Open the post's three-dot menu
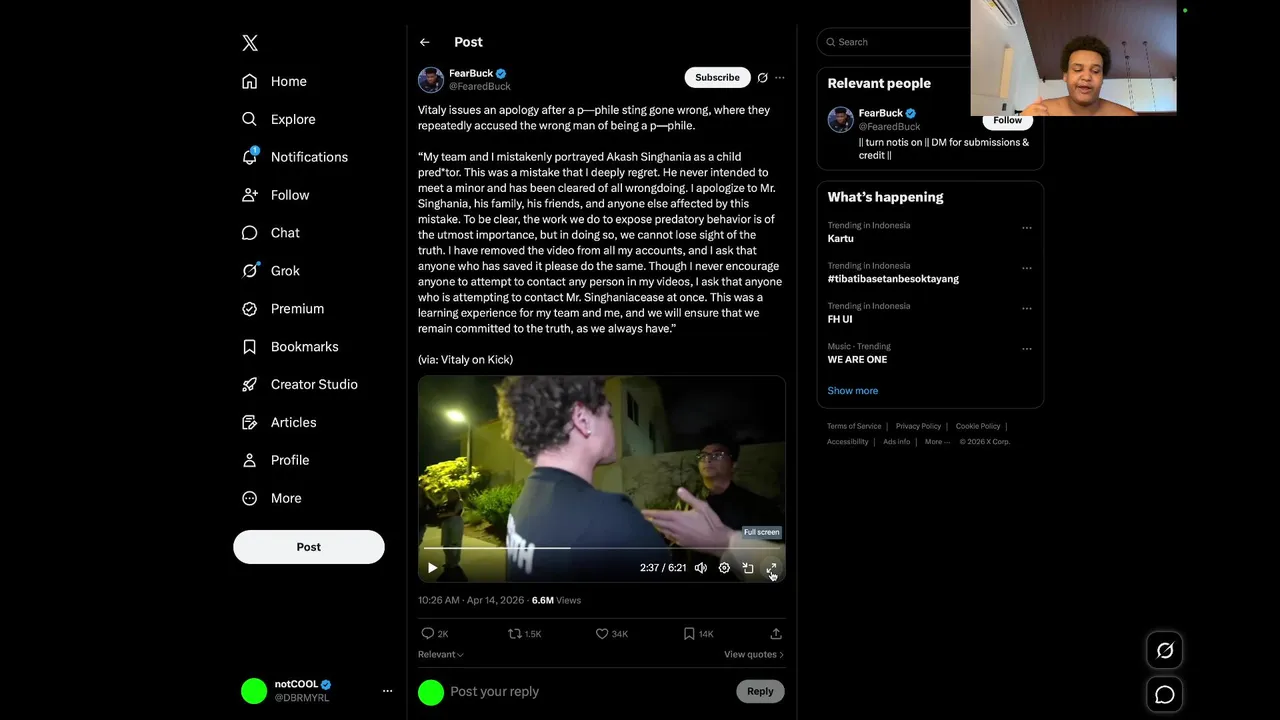The image size is (1280, 720). [x=780, y=77]
